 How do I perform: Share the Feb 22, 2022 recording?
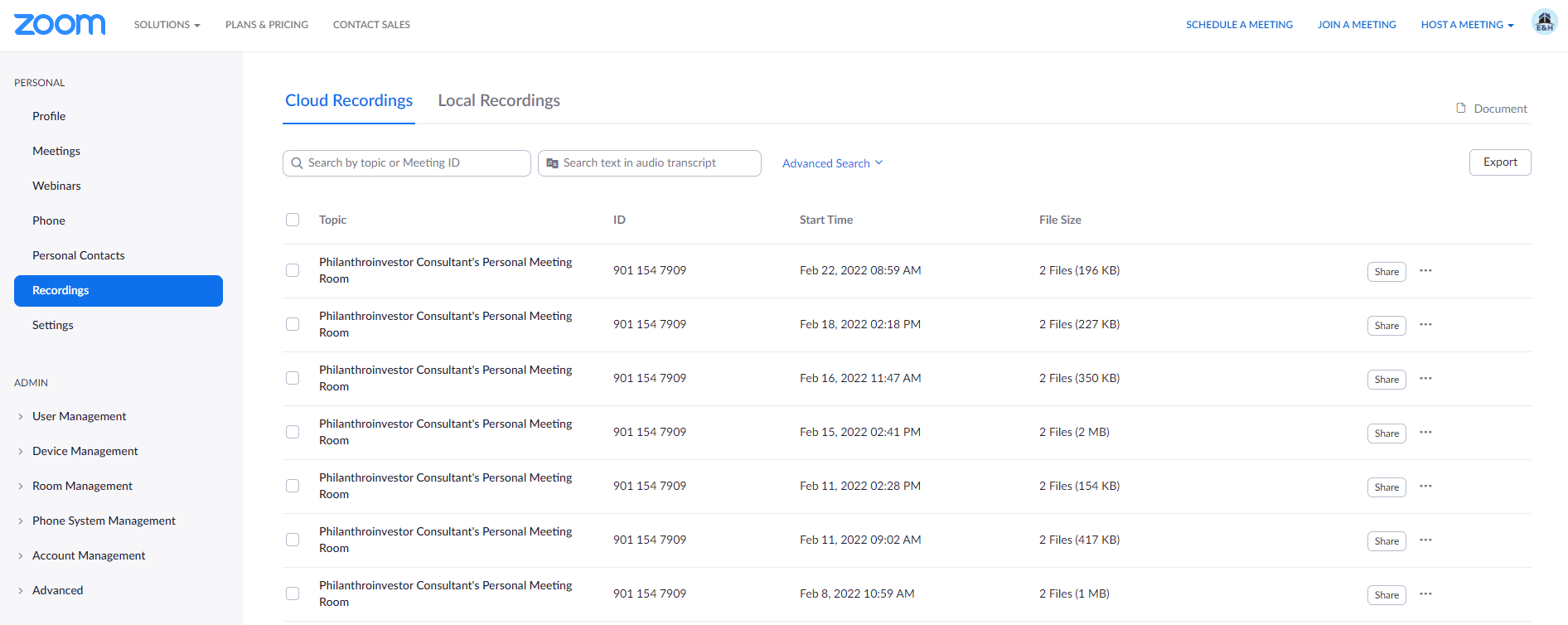coord(1387,272)
